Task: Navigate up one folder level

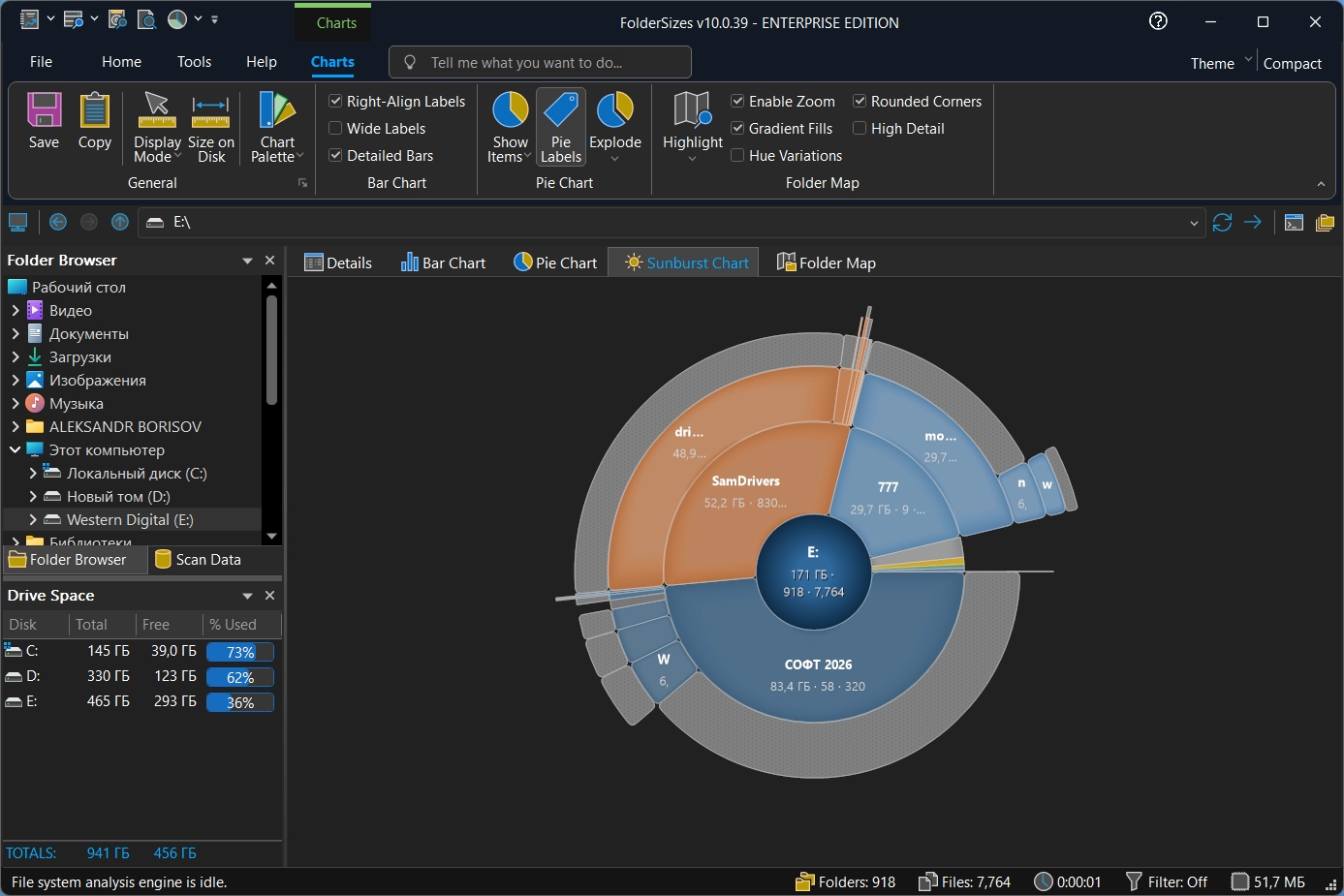Action: pos(120,223)
